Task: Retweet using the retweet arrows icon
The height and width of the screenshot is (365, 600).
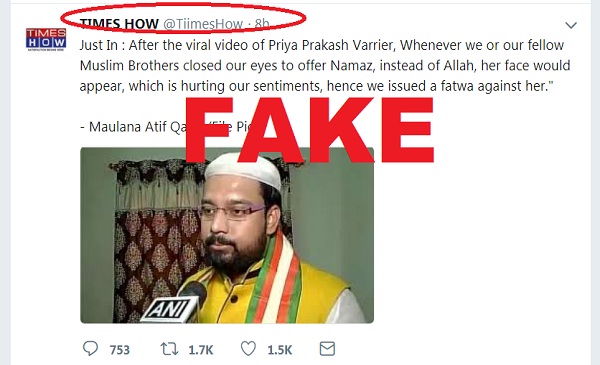Action: pos(169,349)
